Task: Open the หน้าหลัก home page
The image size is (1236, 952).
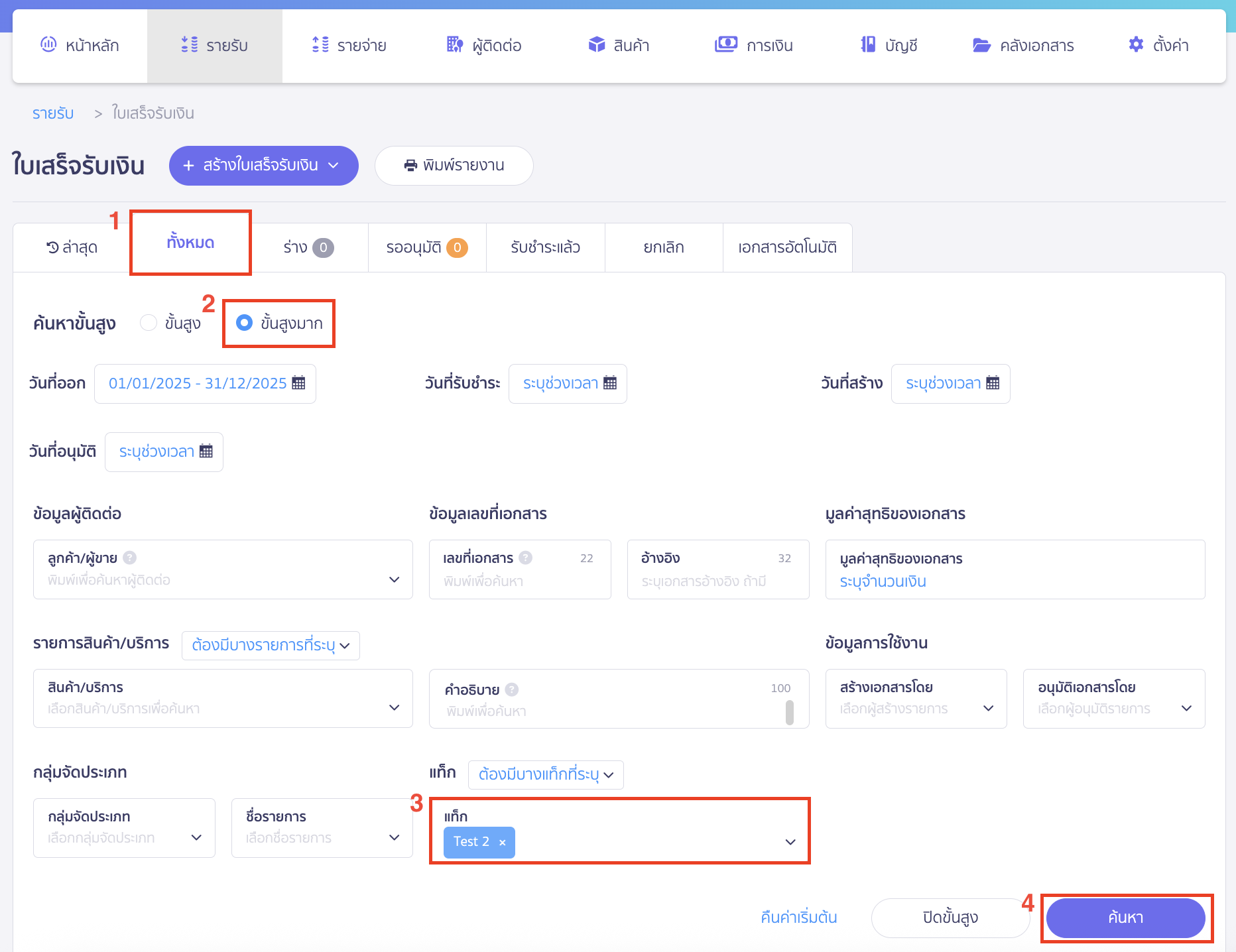Action: (81, 45)
